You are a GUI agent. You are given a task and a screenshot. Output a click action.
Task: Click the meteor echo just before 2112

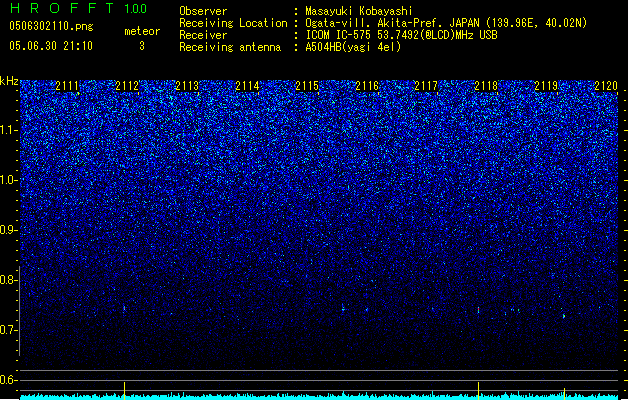click(x=124, y=309)
